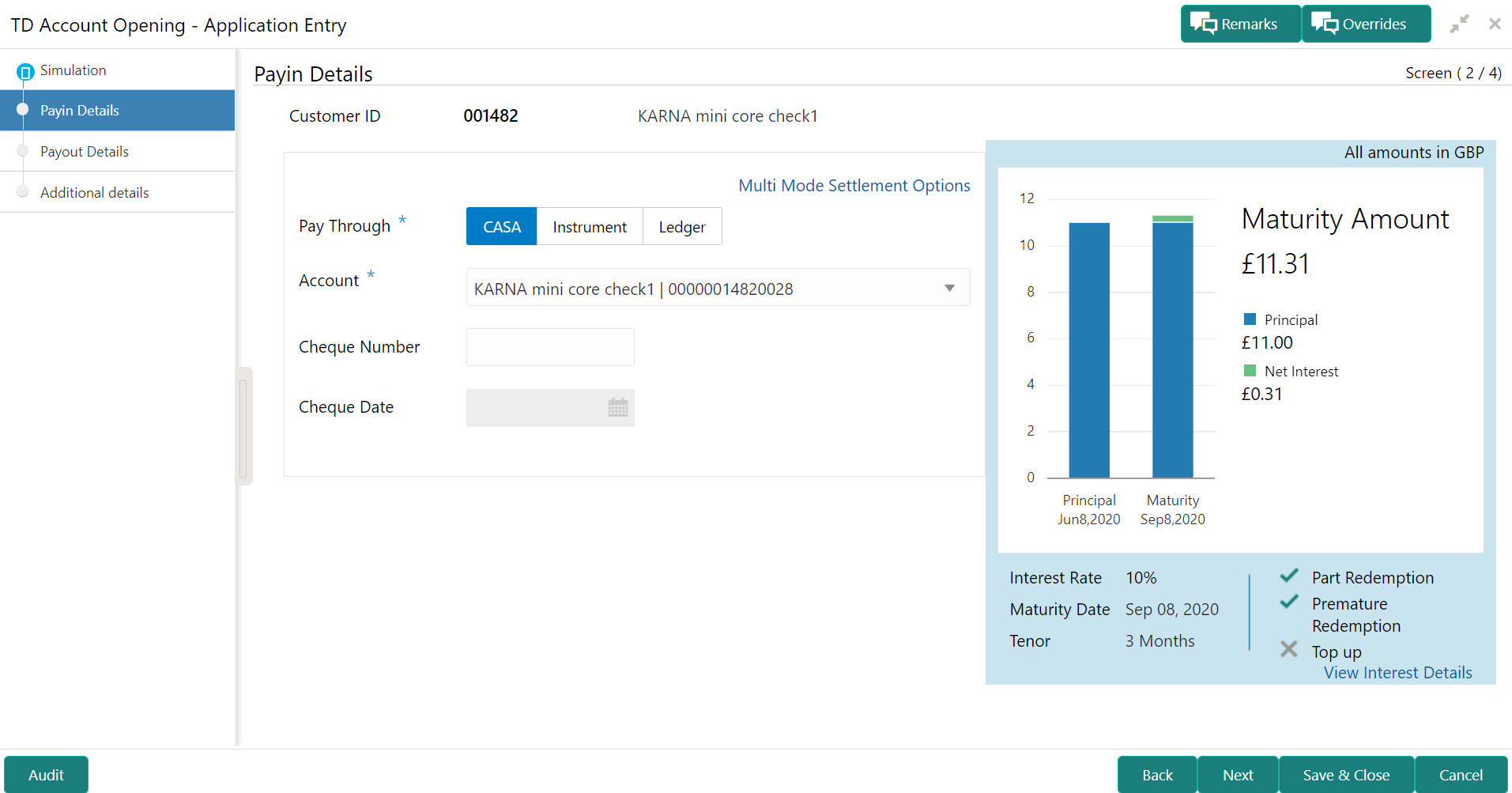
Task: Choose Instrument as pay through mode
Action: 590,227
